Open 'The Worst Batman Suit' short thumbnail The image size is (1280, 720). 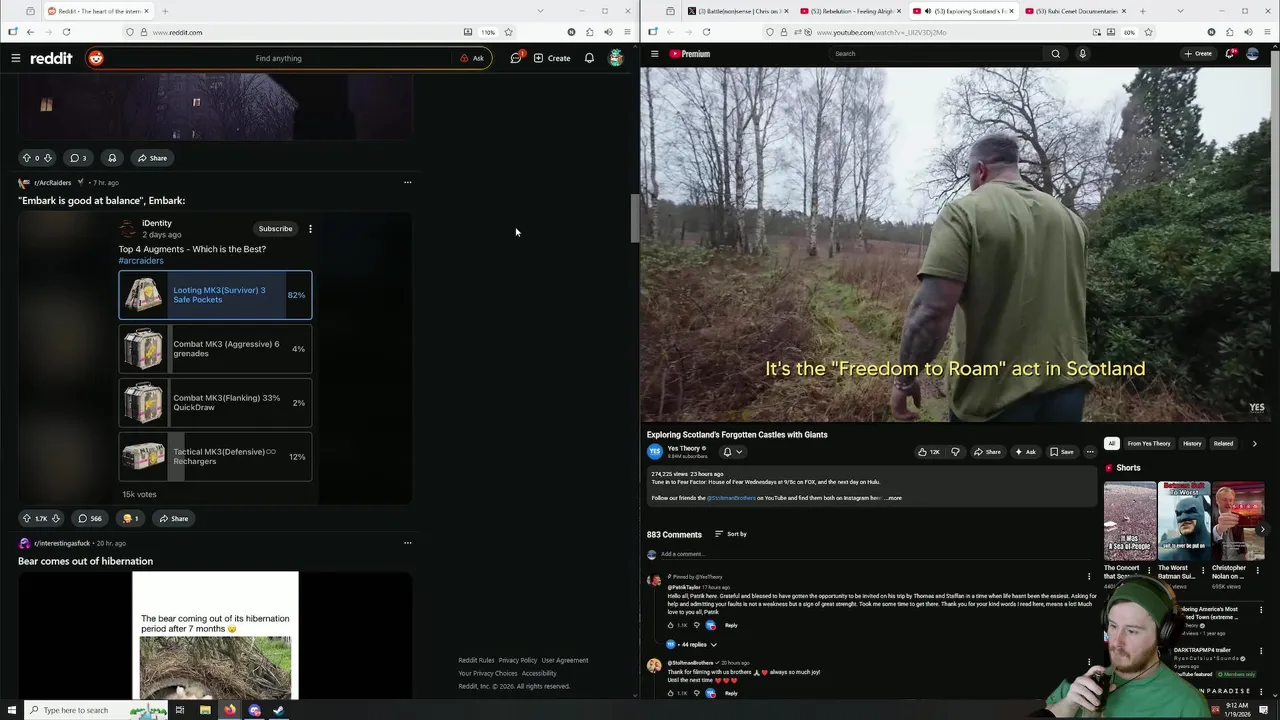(1184, 521)
